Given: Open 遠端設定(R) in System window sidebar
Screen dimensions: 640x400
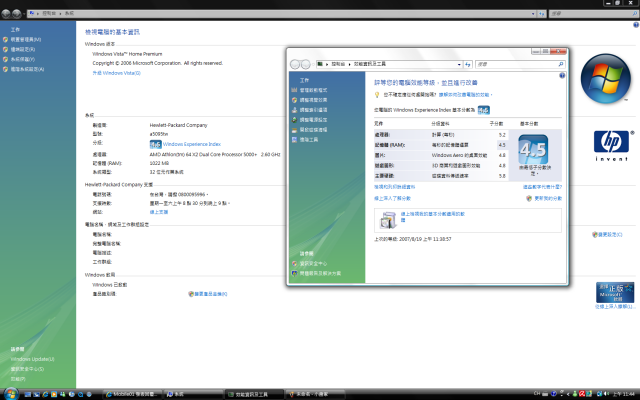Looking at the screenshot, I should pos(22,49).
